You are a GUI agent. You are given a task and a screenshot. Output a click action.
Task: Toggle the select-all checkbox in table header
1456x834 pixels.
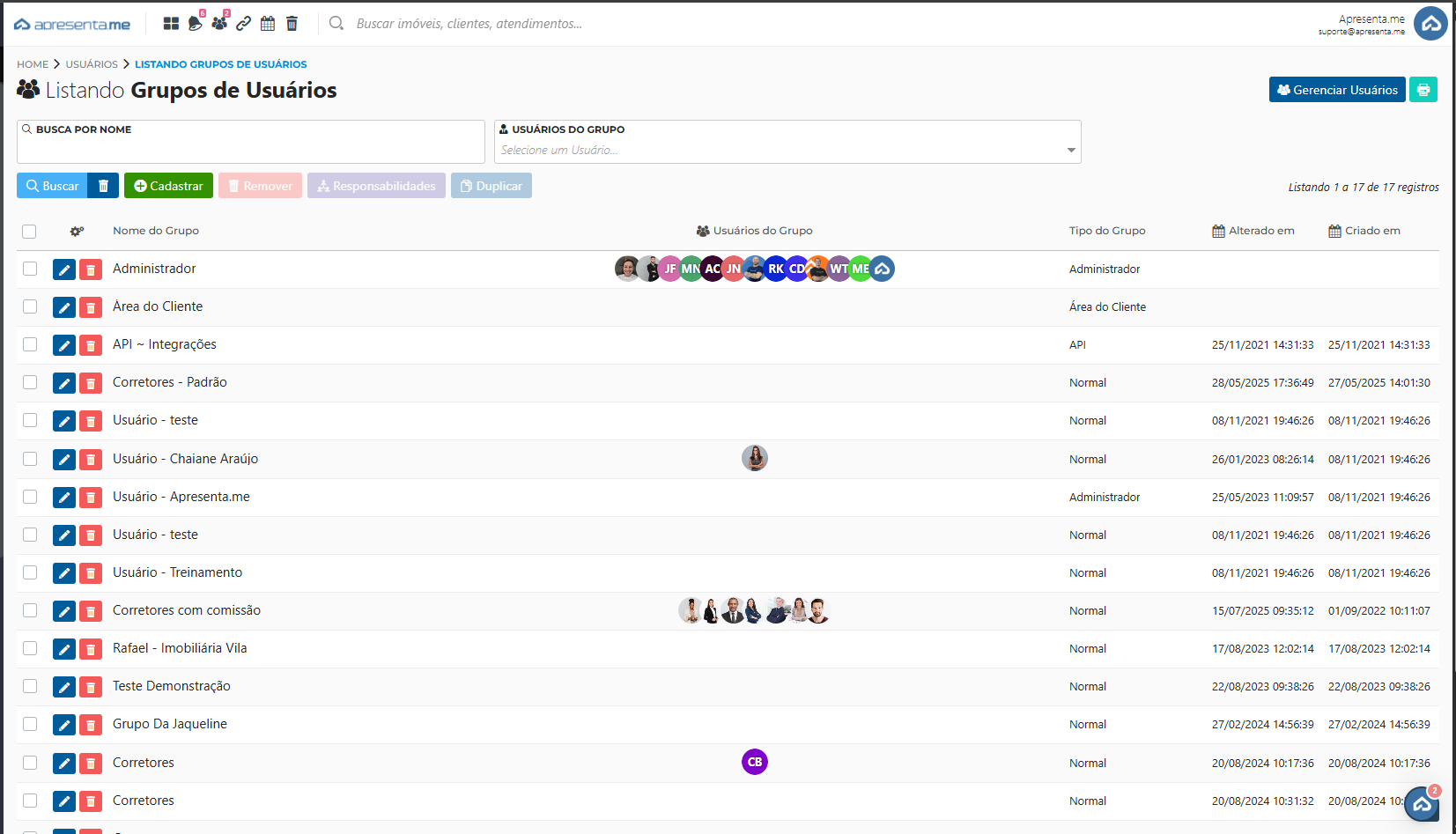tap(29, 232)
